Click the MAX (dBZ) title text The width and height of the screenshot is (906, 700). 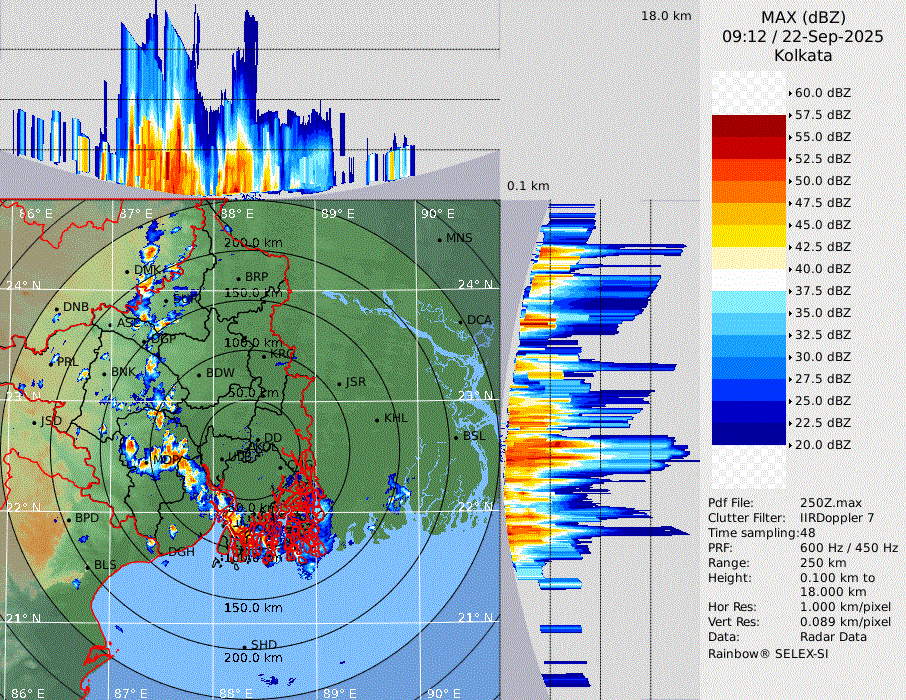(x=803, y=17)
